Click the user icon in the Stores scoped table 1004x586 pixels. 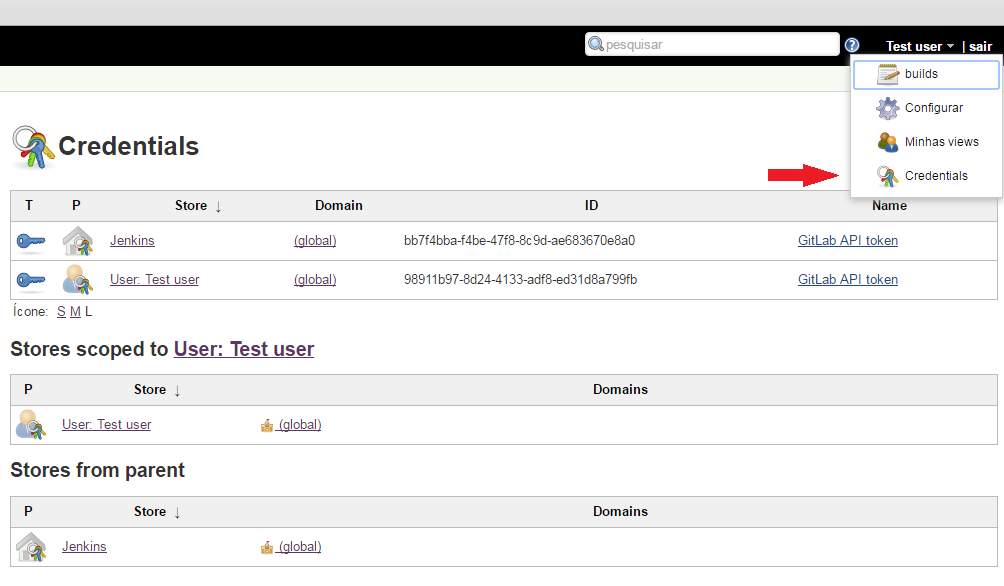[31, 425]
